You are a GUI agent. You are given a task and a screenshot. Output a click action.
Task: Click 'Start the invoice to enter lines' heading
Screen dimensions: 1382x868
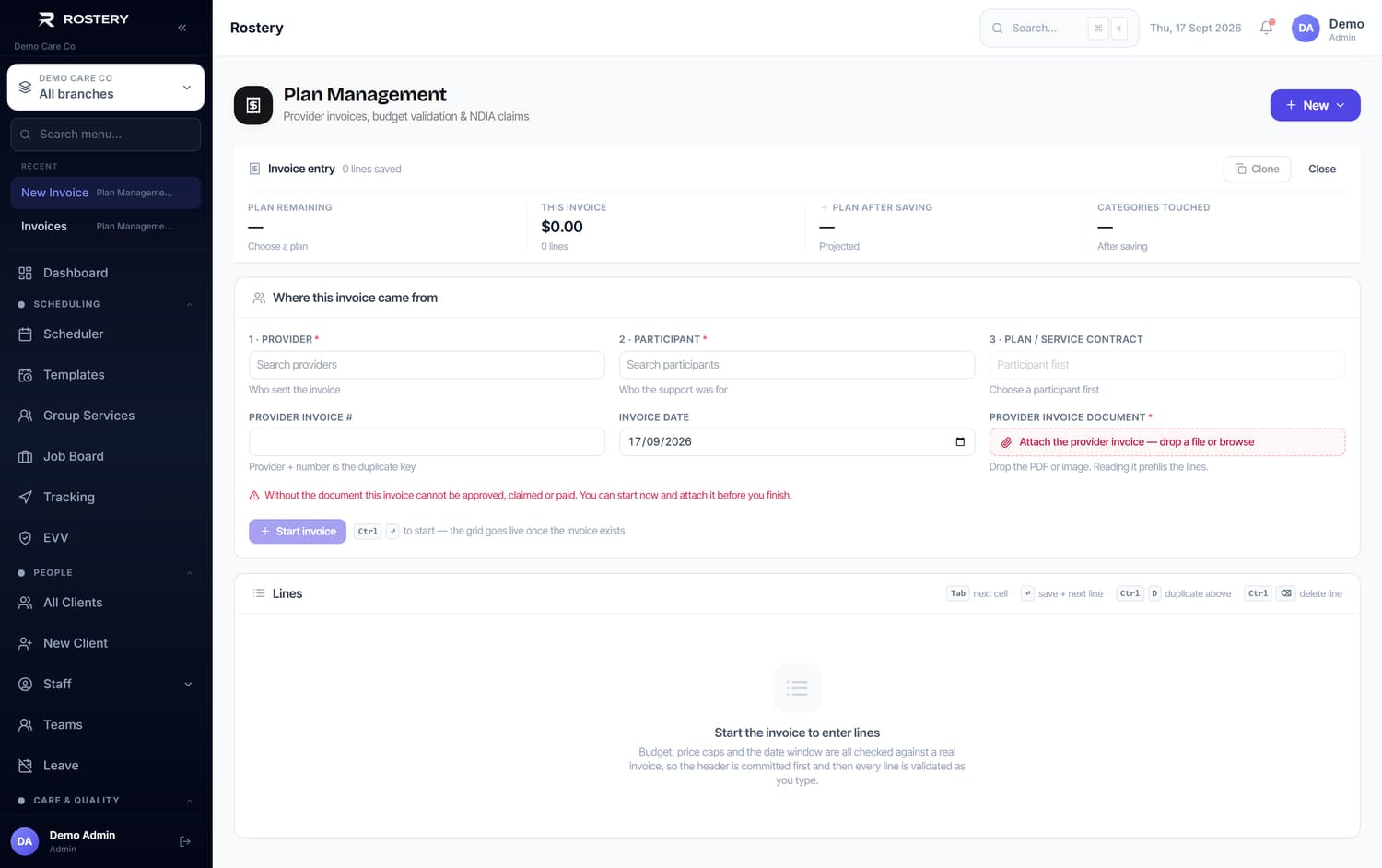point(797,733)
